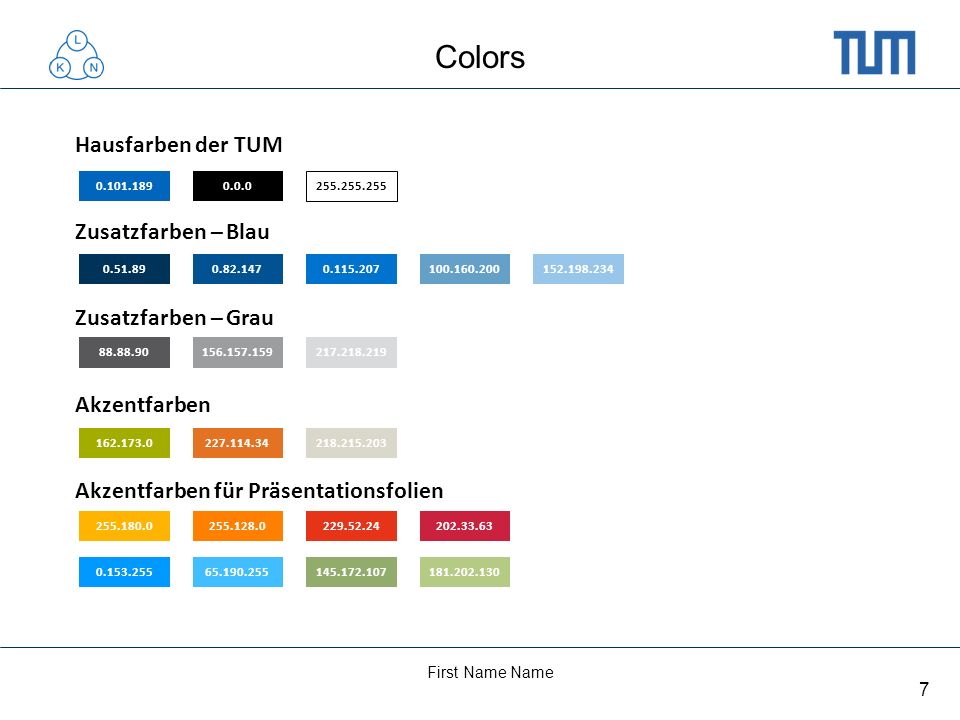Viewport: 960px width, 720px height.
Task: Pick the white 255.255.255 swatch
Action: 351,186
